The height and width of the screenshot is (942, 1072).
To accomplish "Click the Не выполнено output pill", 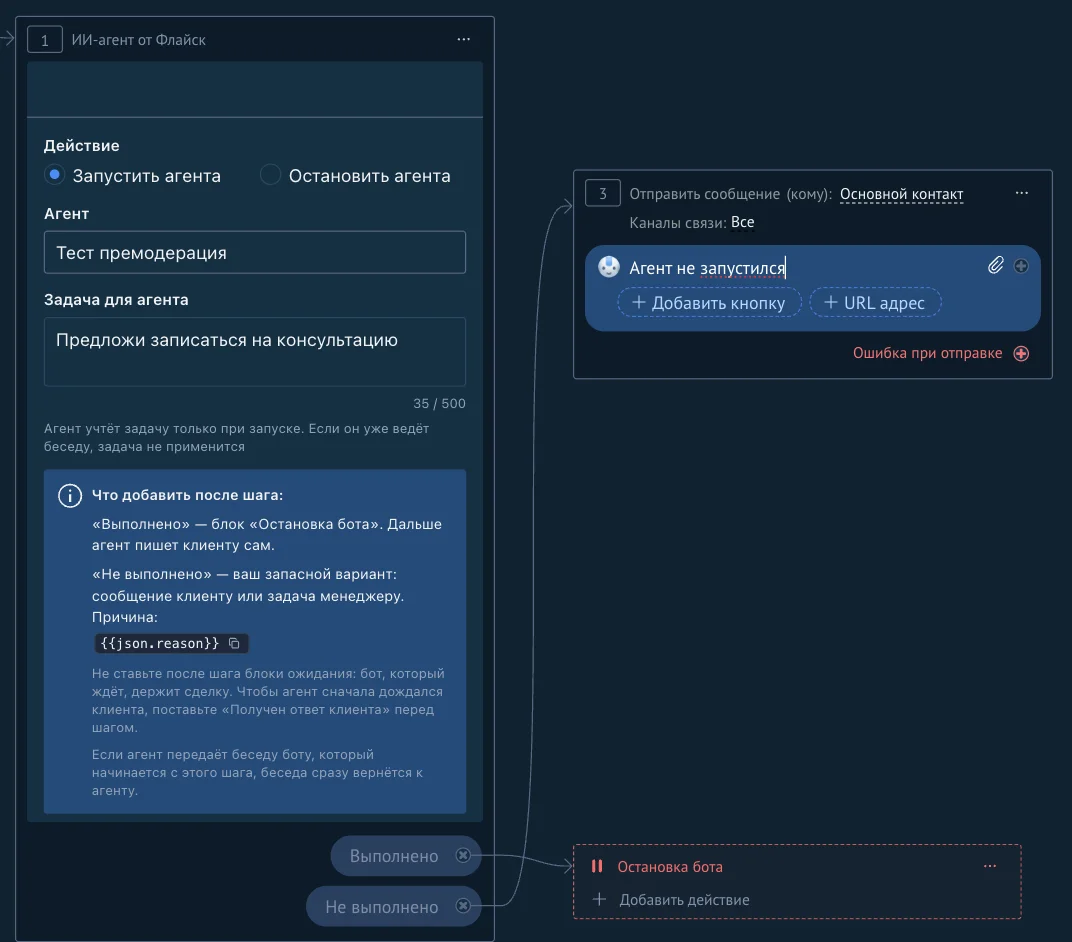I will 394,906.
